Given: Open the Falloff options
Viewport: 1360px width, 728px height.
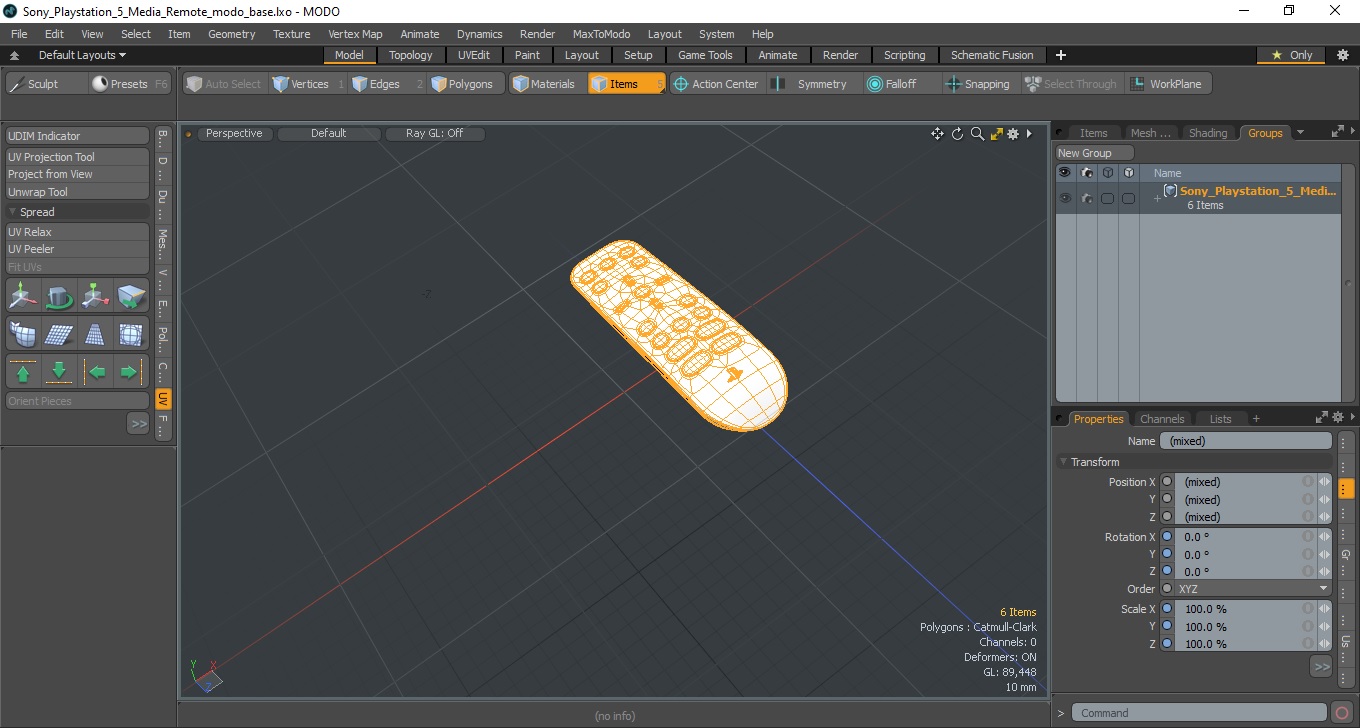Looking at the screenshot, I should (902, 84).
